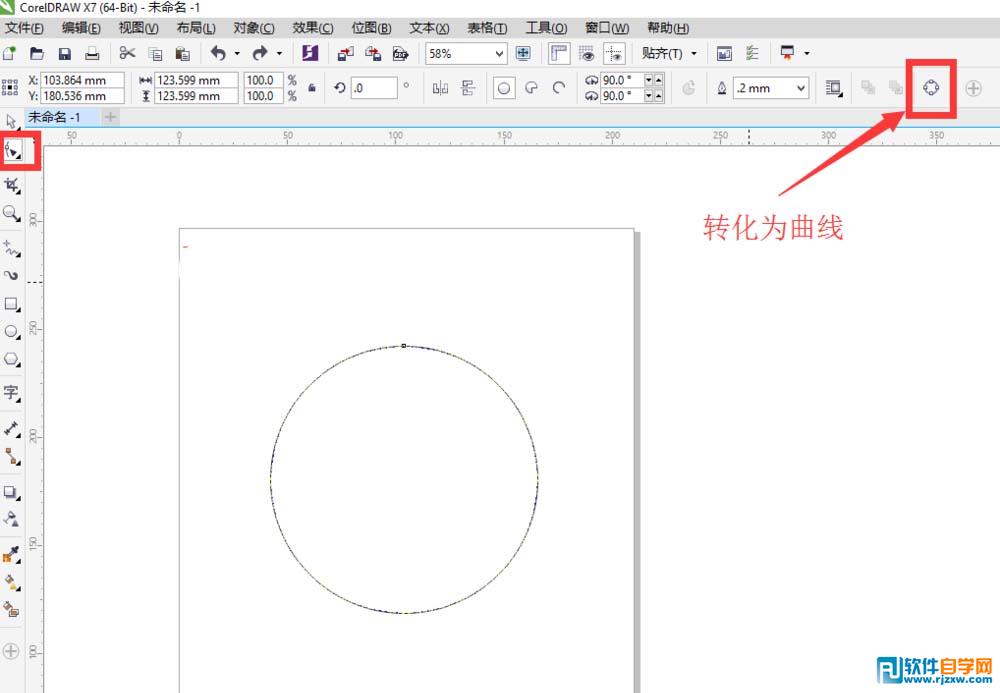The image size is (1000, 693).
Task: Click the Undo button
Action: point(220,53)
